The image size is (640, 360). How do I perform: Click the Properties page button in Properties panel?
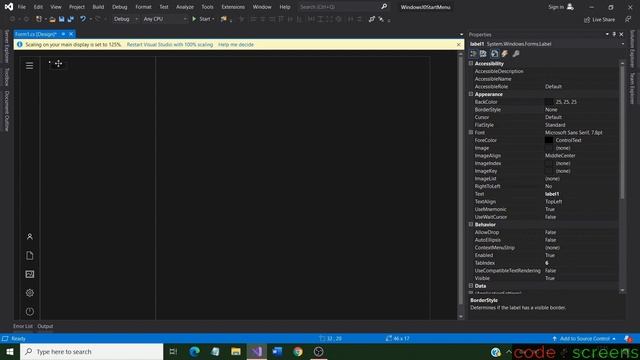494,53
